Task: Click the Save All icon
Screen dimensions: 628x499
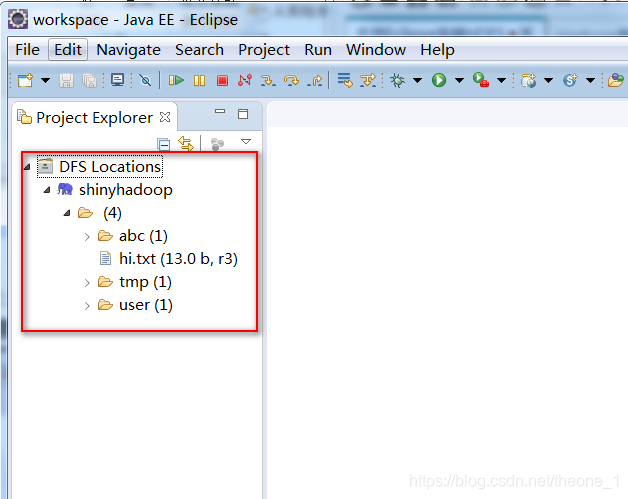Action: (x=89, y=80)
